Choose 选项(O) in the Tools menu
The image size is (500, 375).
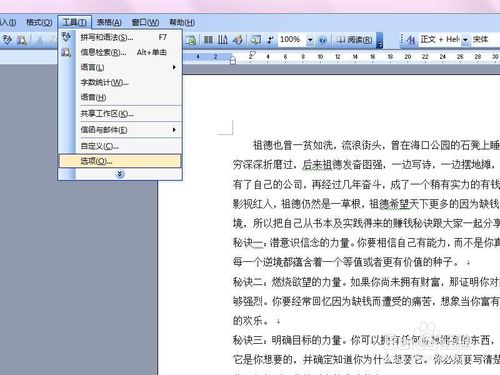click(120, 161)
